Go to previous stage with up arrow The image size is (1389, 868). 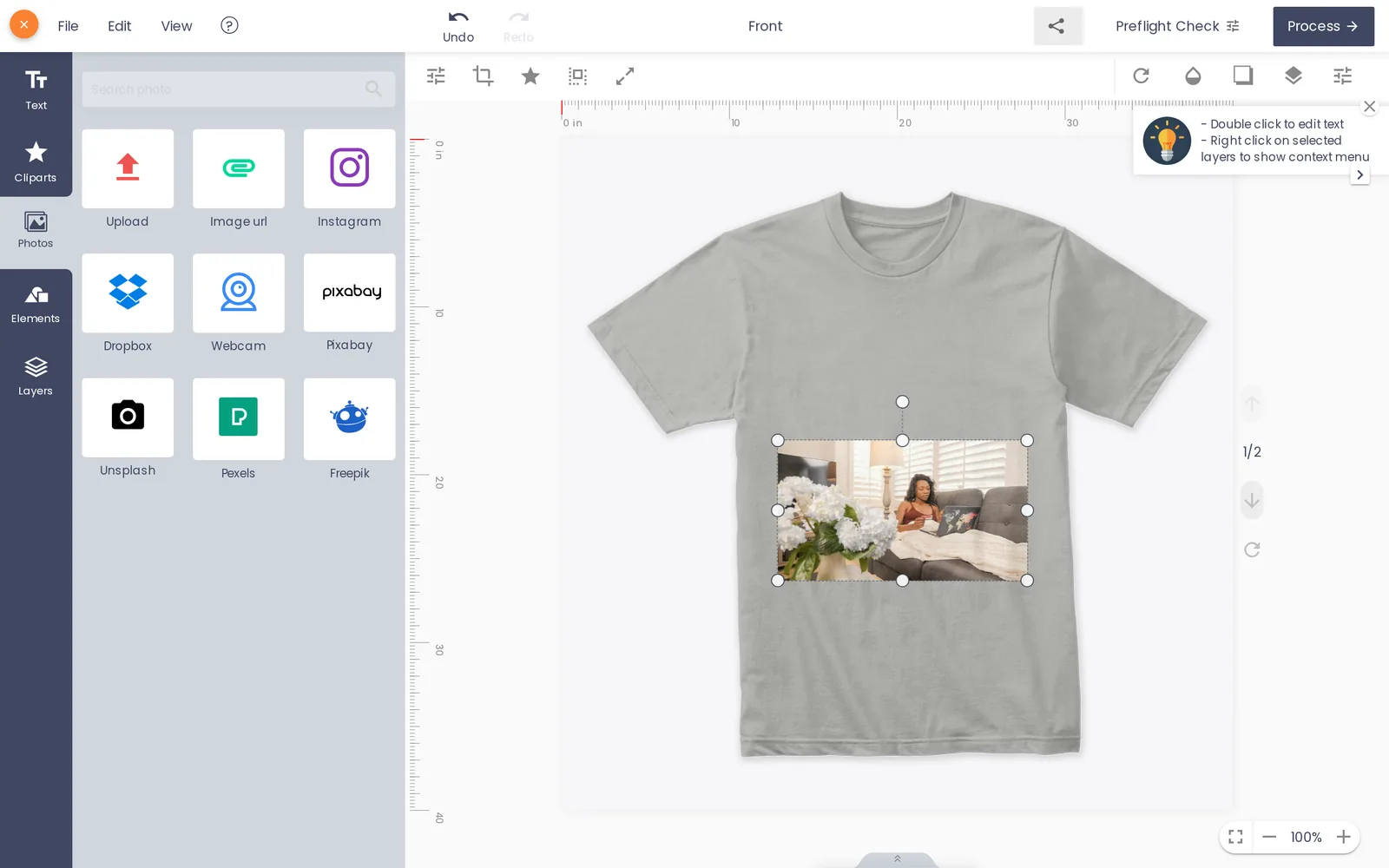[x=1252, y=404]
